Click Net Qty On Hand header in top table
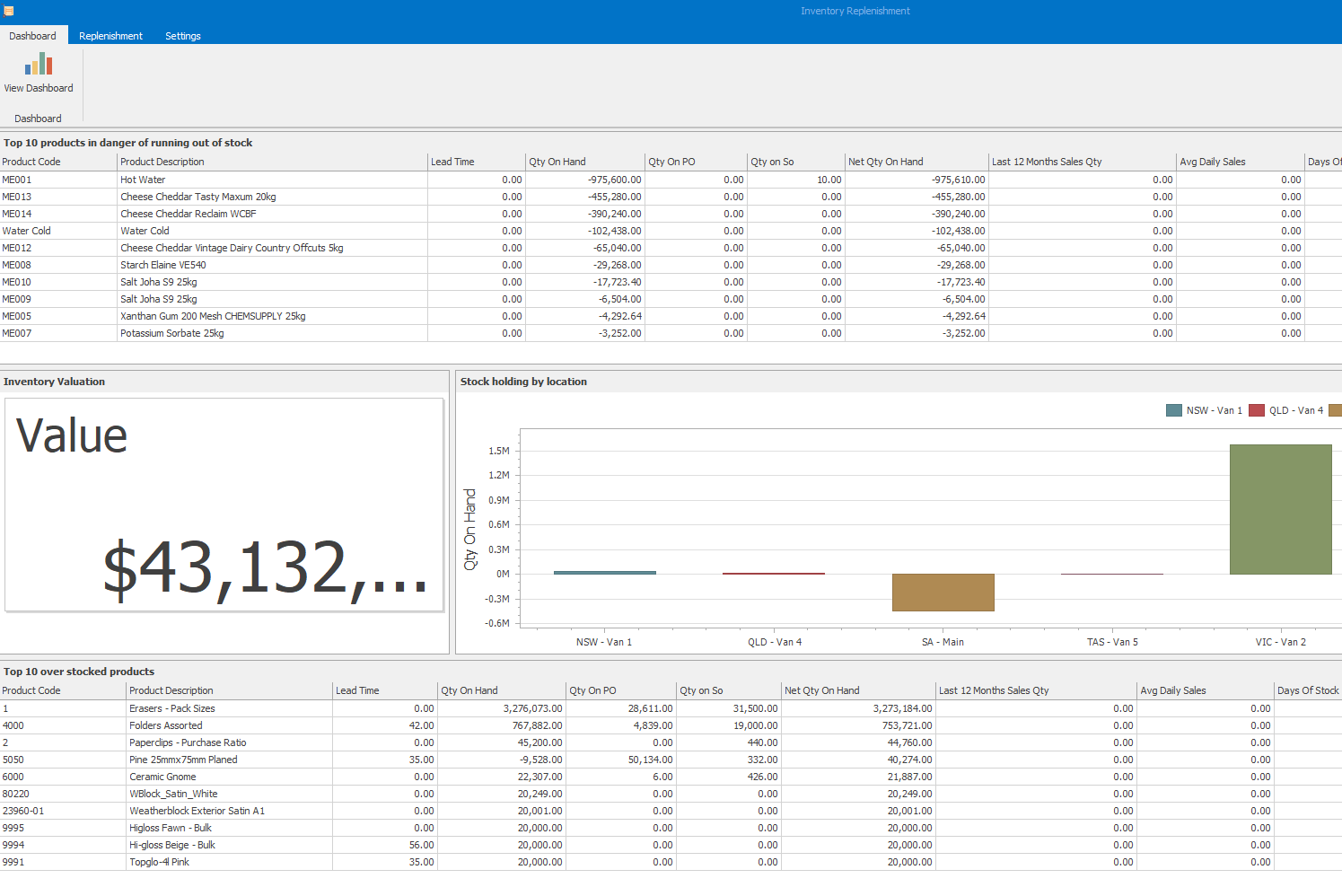Viewport: 1342px width, 896px height. pyautogui.click(x=916, y=162)
